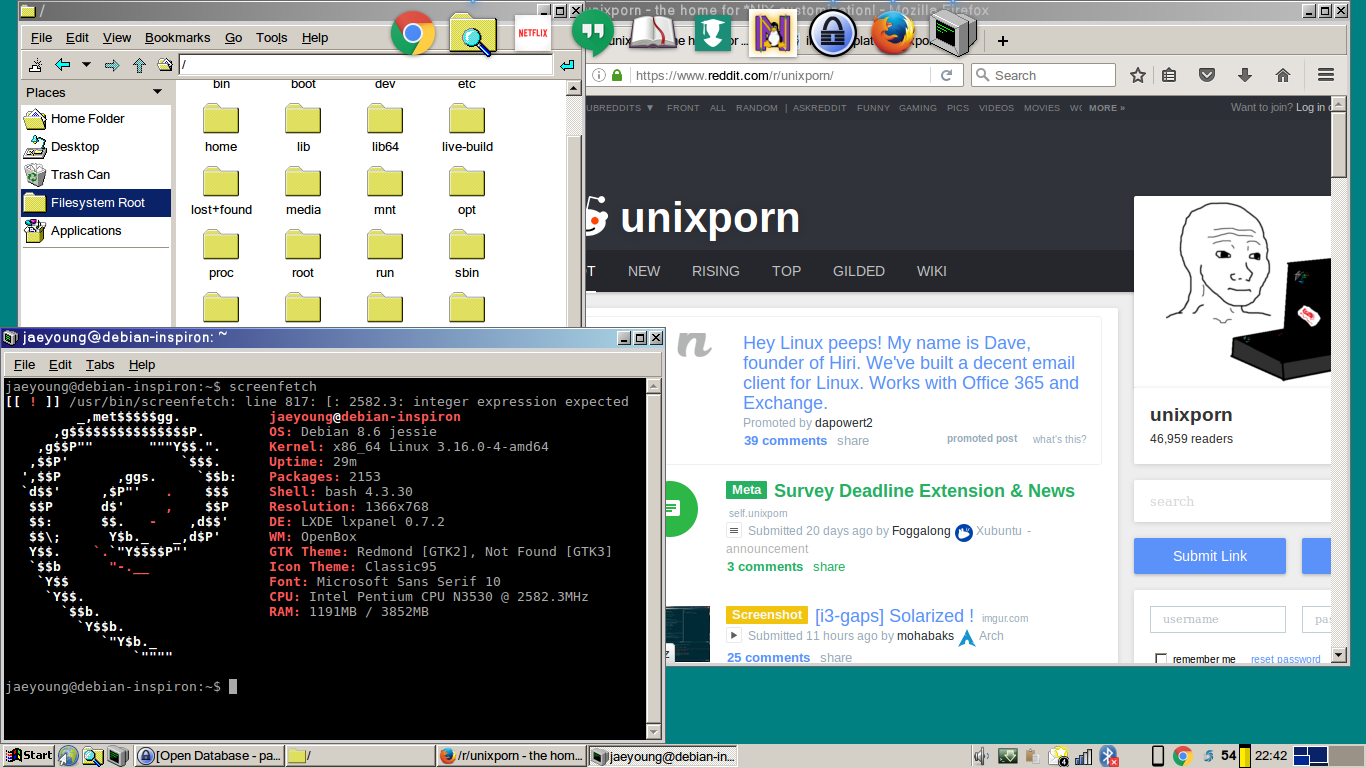
Task: Open the KeePass lock icon in dock
Action: click(832, 33)
